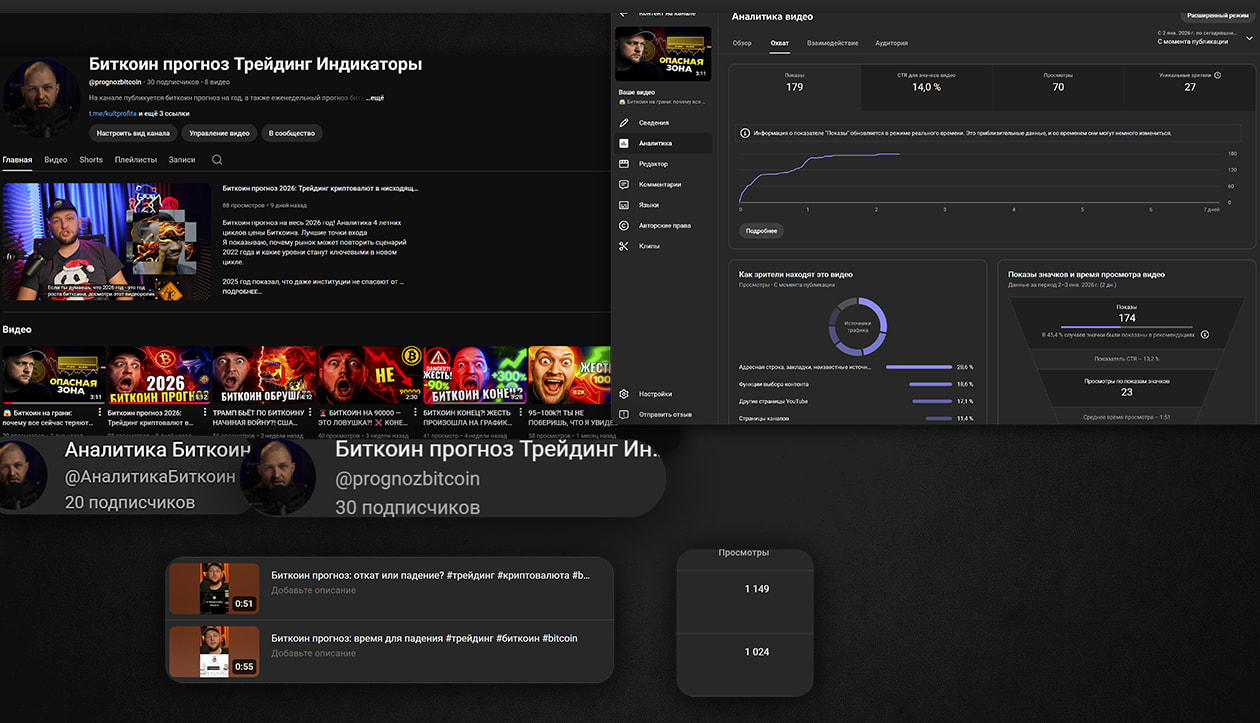Viewport: 1260px width, 723px height.
Task: Open the Настройки gear icon
Action: (x=624, y=394)
